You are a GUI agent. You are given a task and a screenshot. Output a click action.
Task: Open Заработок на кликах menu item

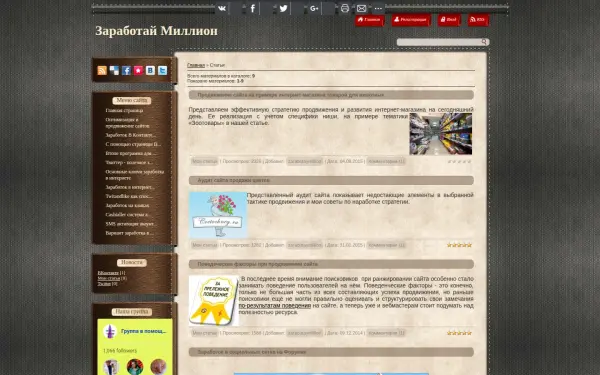point(127,205)
